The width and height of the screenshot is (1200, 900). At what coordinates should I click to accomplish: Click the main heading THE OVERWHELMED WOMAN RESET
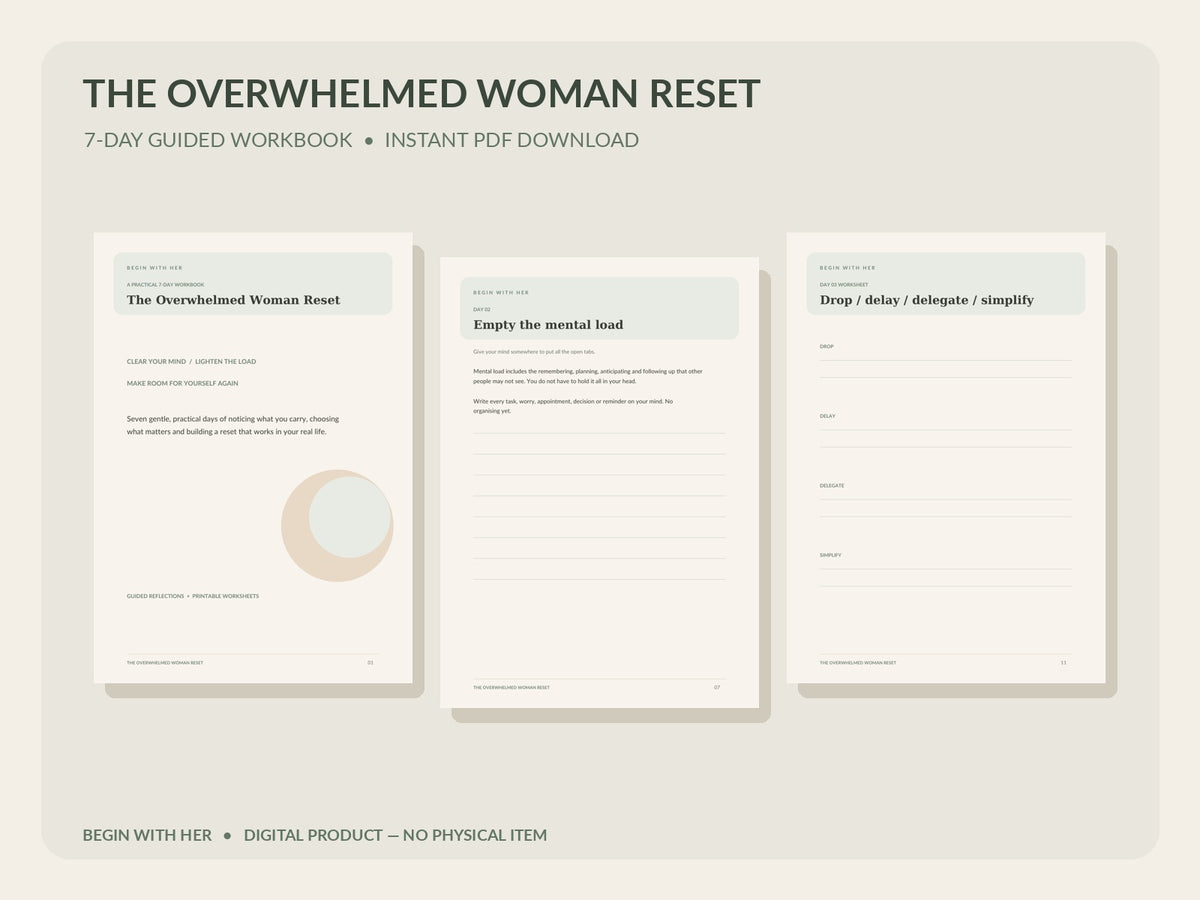tap(421, 93)
